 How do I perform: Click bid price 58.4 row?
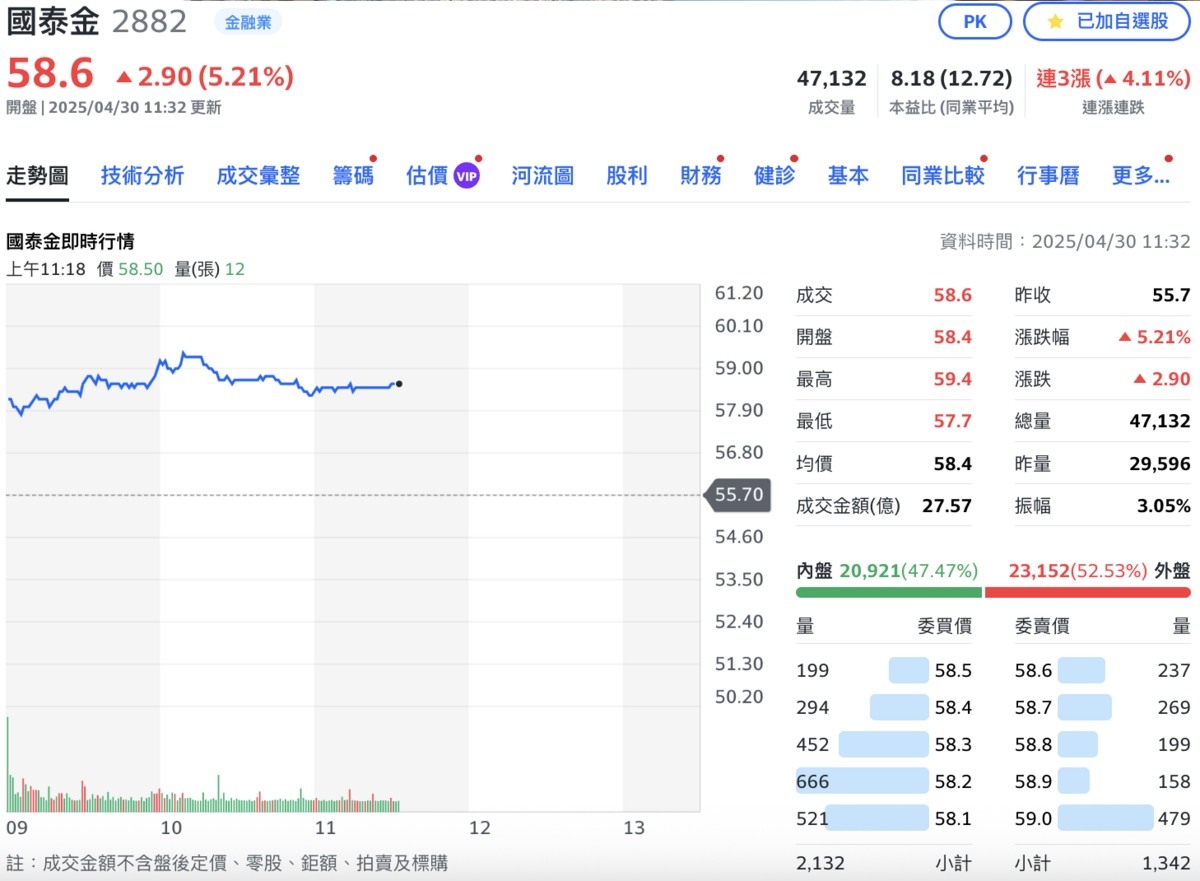(884, 707)
